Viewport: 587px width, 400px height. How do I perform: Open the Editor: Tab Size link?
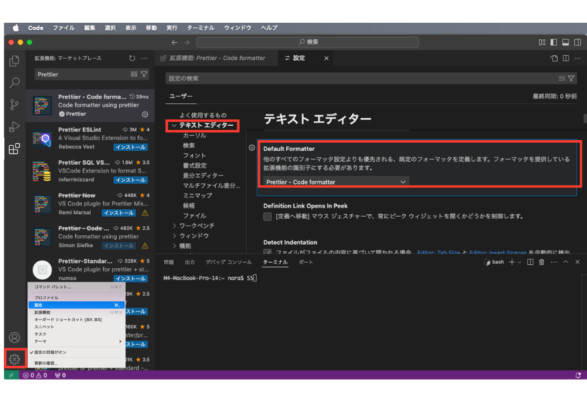point(438,252)
